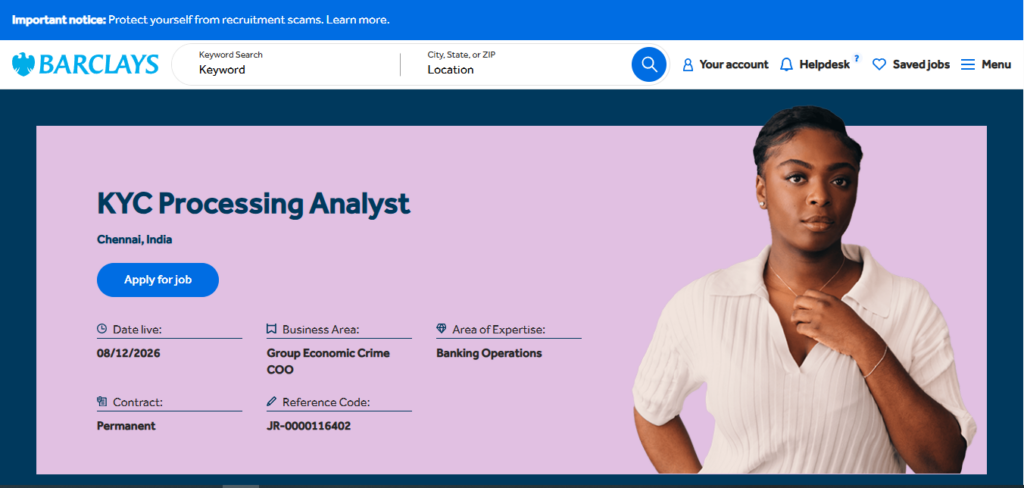Click the Business Area label
The image size is (1024, 488).
click(x=321, y=329)
